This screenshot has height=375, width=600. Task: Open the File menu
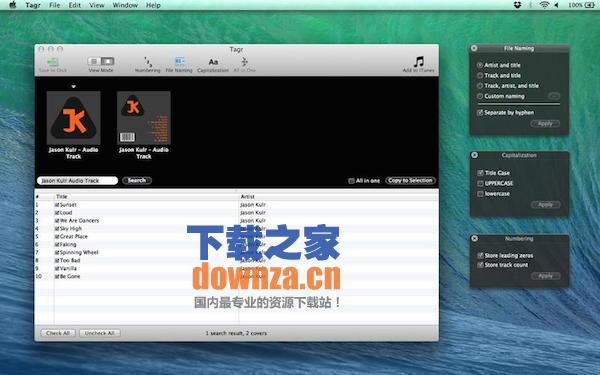coord(55,5)
